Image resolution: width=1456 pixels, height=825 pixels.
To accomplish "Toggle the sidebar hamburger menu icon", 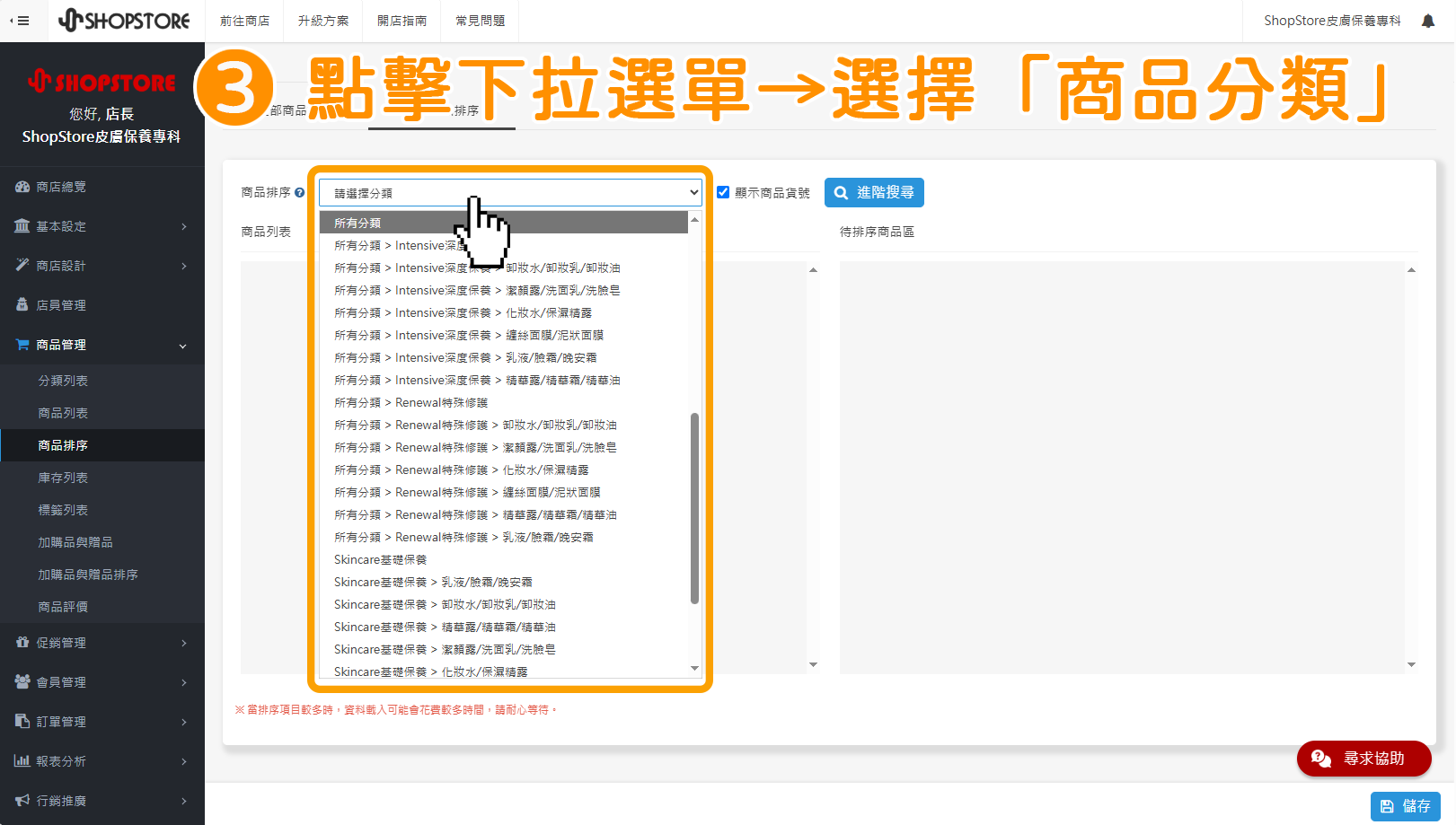I will [x=20, y=21].
